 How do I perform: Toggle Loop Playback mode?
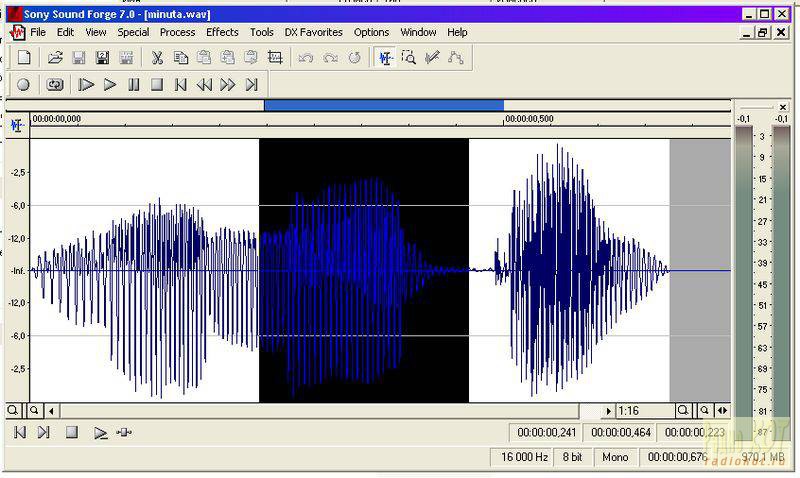[x=55, y=85]
